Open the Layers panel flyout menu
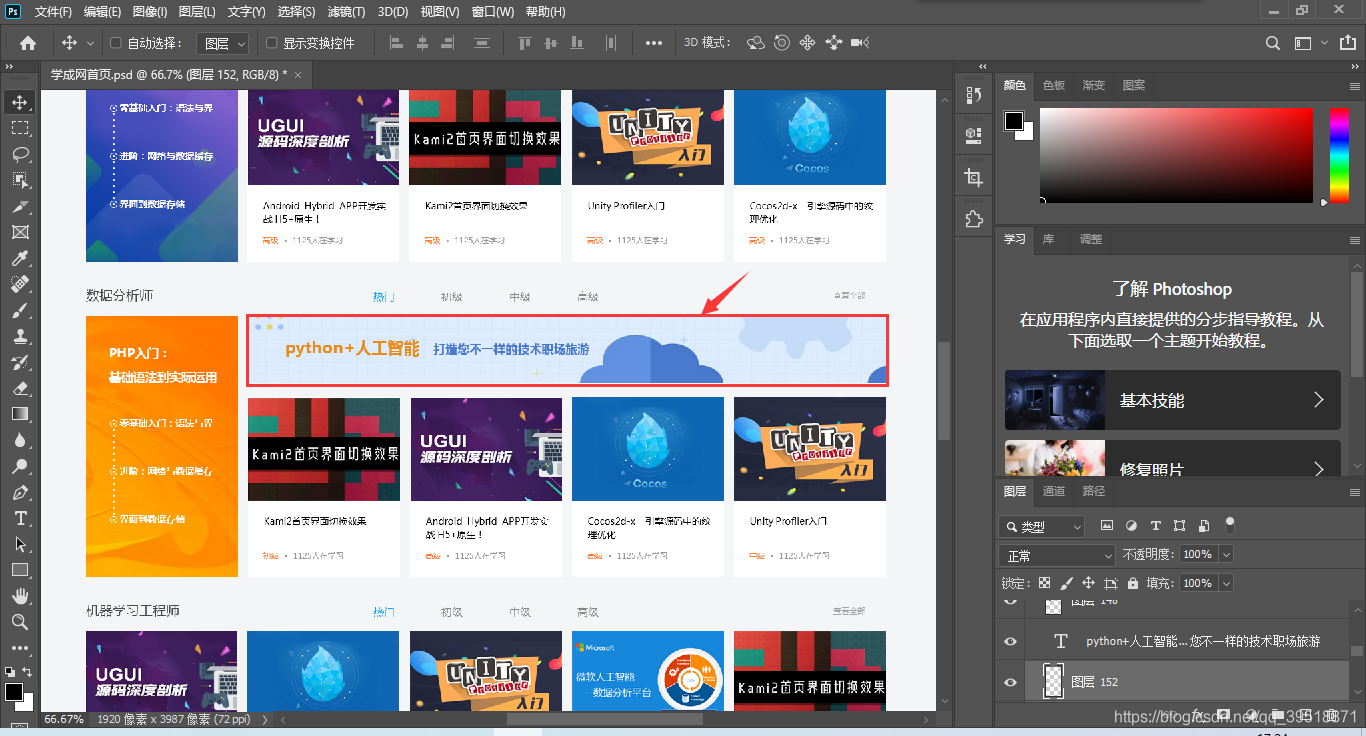 pyautogui.click(x=1355, y=491)
